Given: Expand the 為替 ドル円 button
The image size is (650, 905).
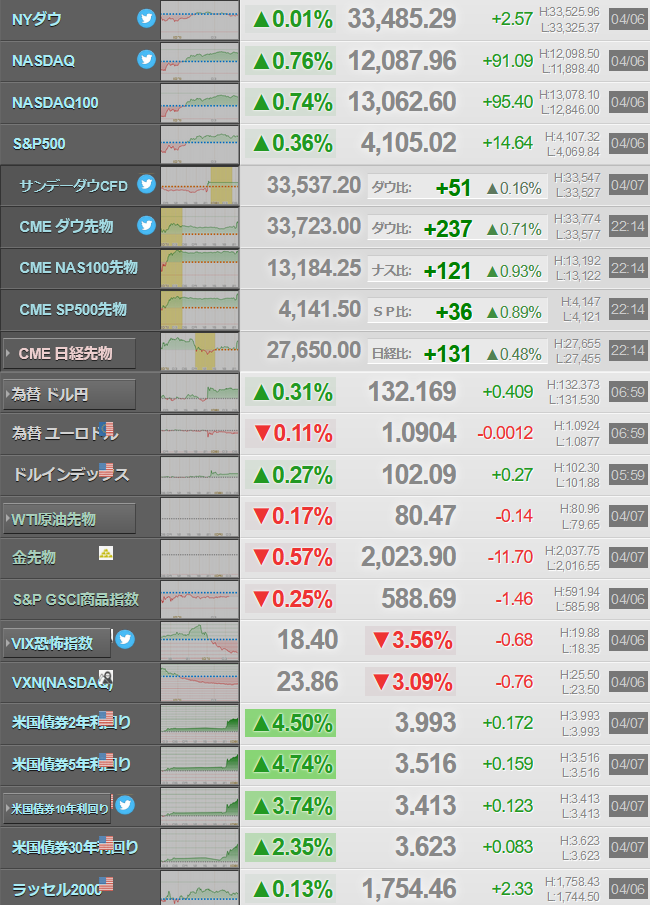Looking at the screenshot, I should (69, 395).
